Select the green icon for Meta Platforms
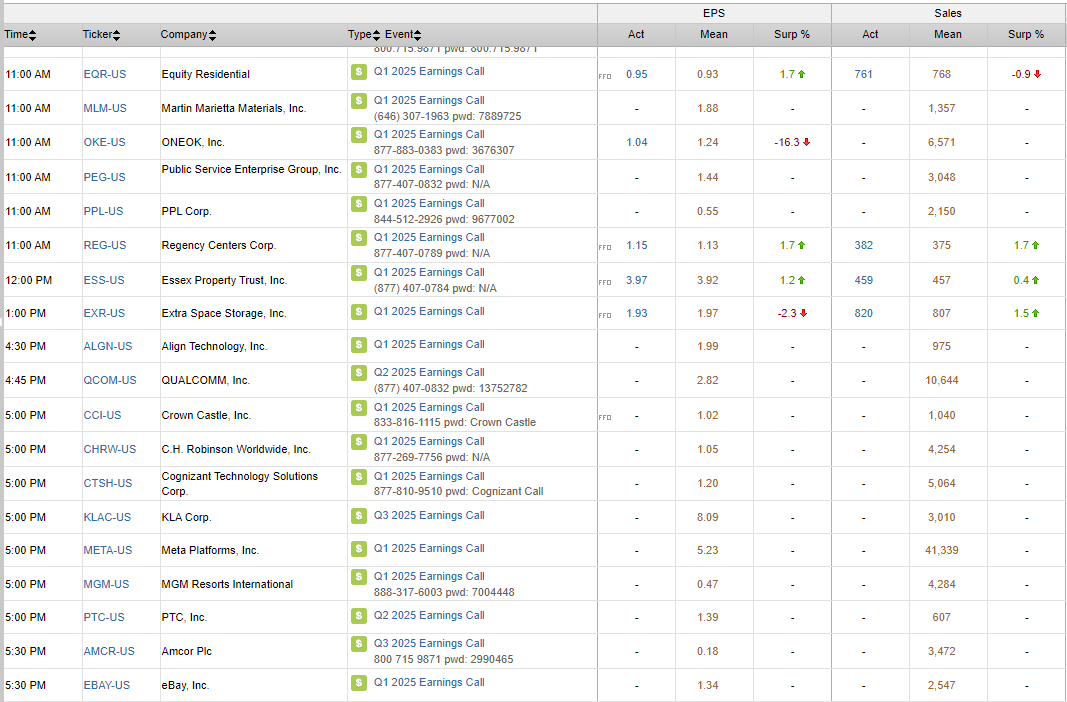This screenshot has height=702, width=1067. click(359, 549)
